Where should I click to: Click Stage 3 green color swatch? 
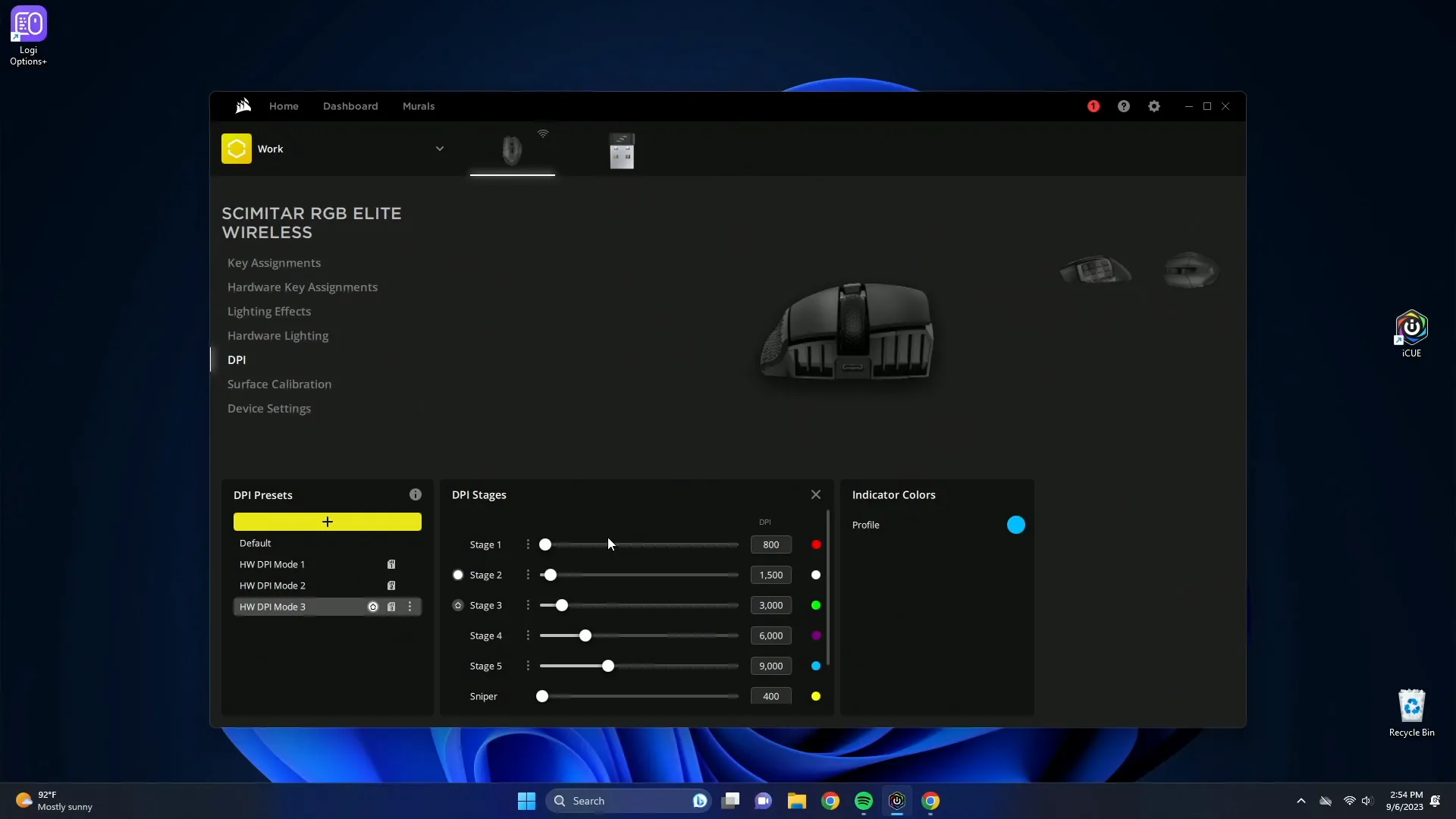816,605
